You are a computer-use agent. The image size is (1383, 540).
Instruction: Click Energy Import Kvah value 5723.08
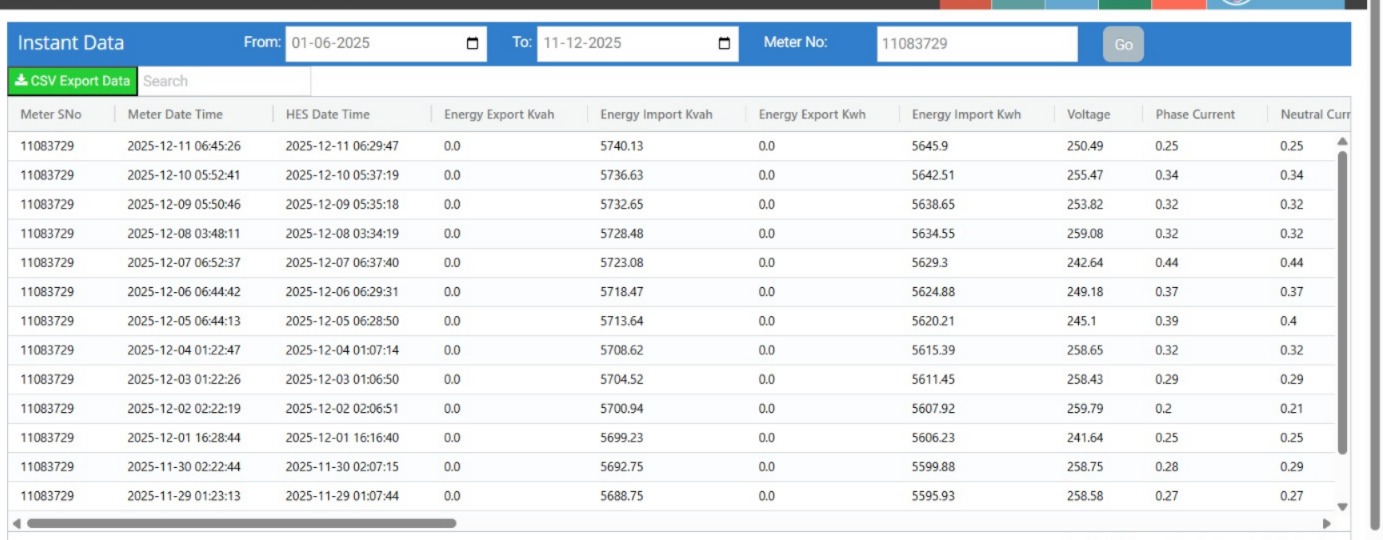click(x=621, y=262)
